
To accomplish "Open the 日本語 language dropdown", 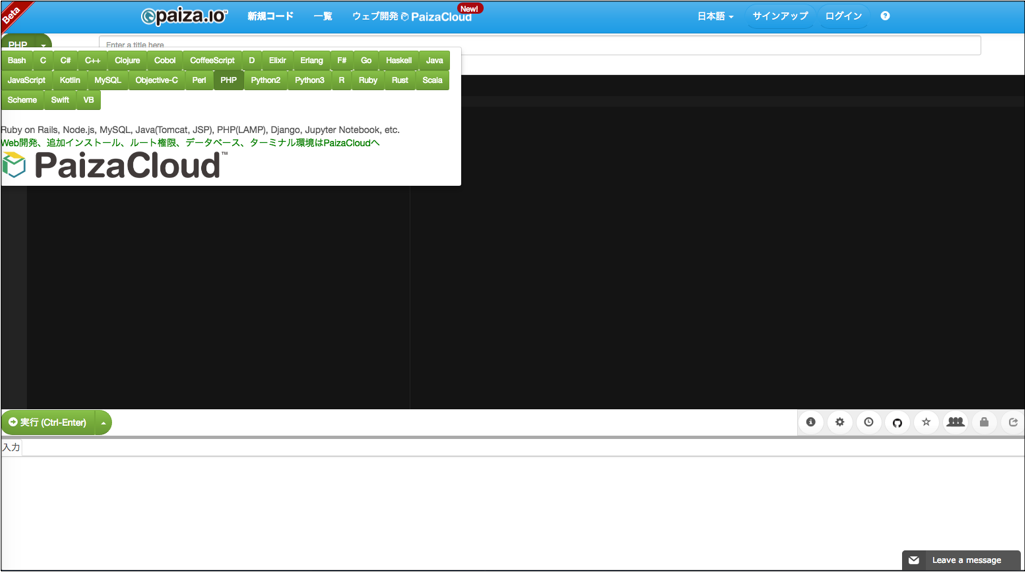I will [714, 16].
